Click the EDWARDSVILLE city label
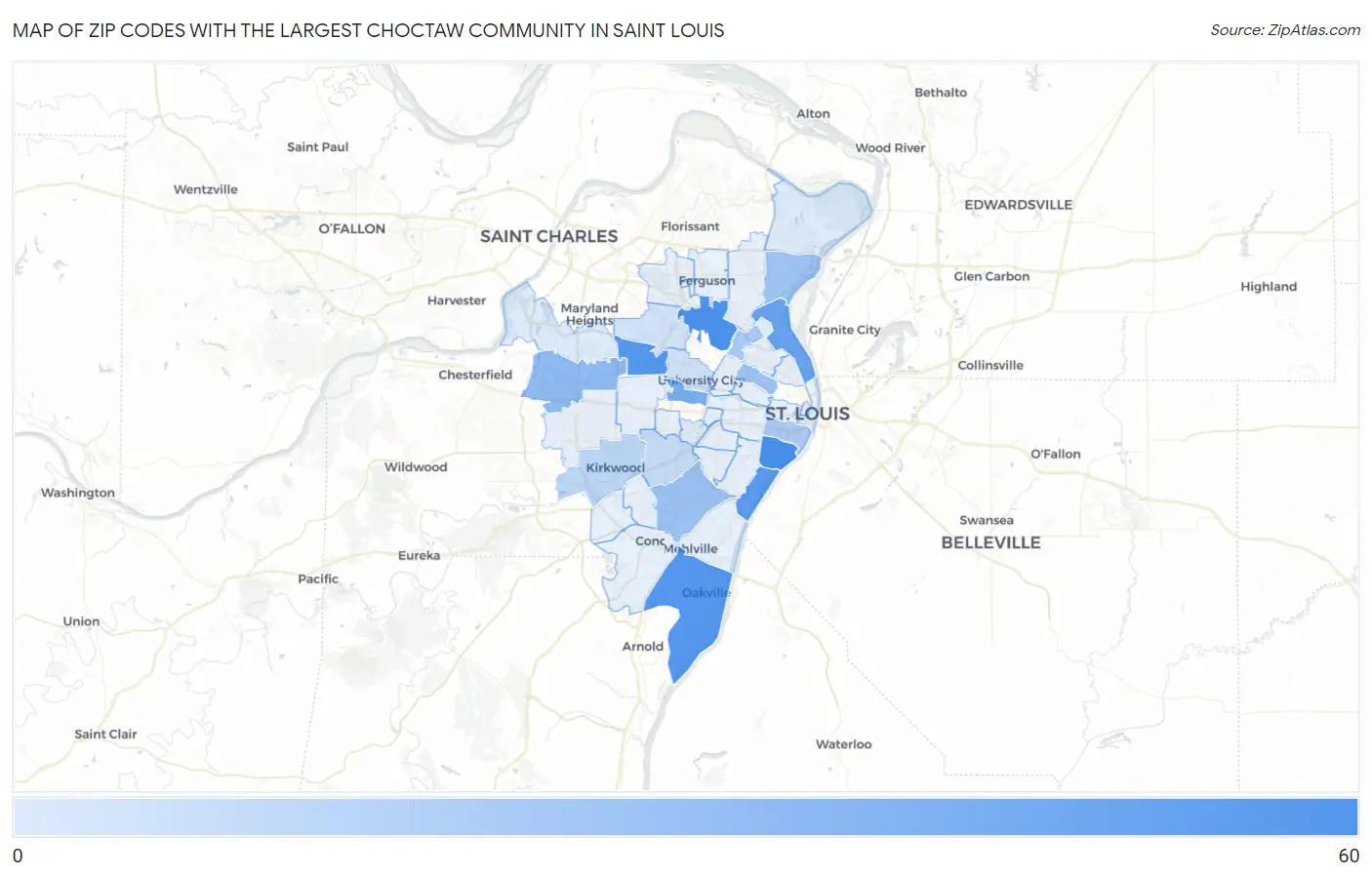Image resolution: width=1372 pixels, height=877 pixels. [1018, 205]
